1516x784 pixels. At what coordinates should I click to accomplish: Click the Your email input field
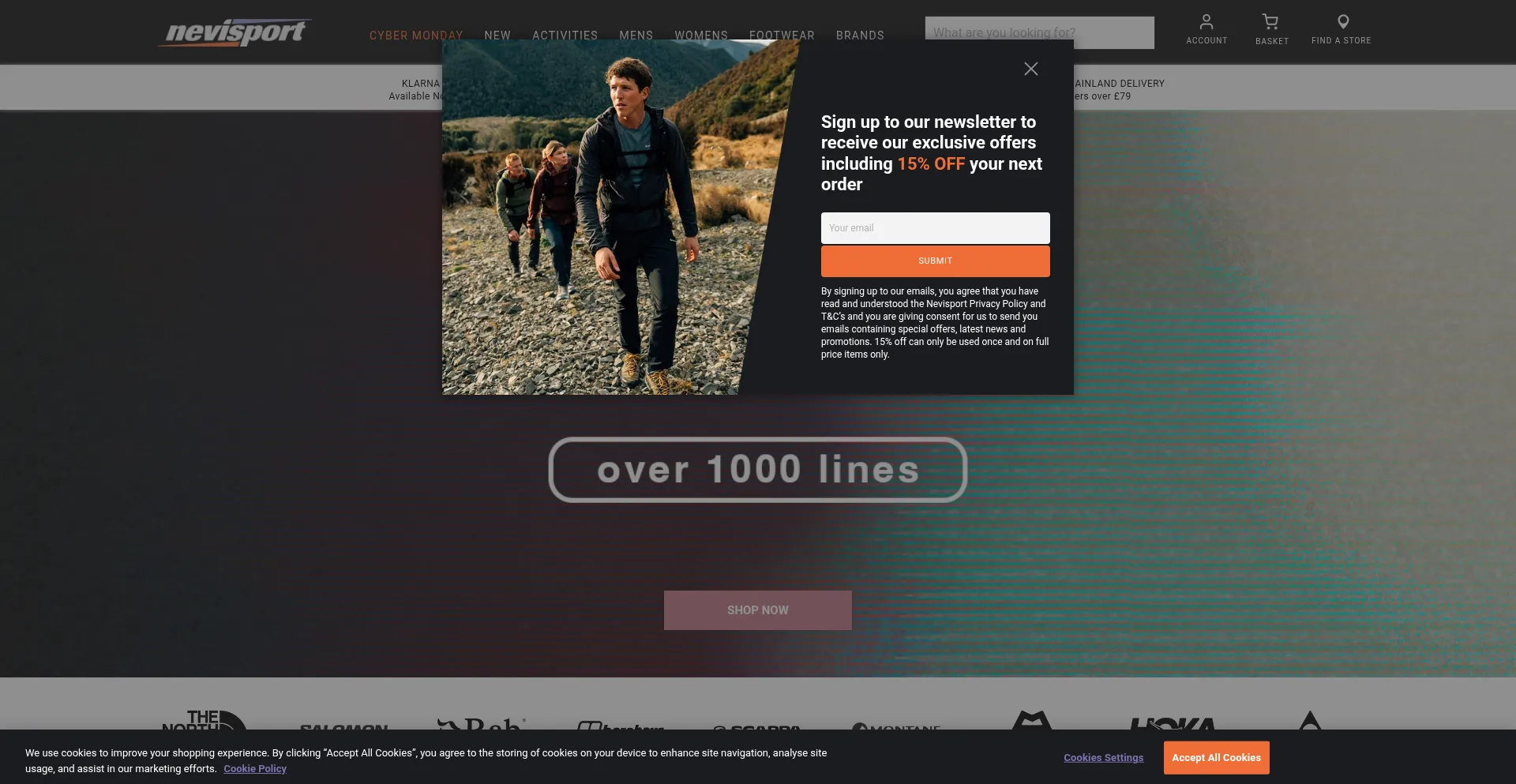(x=935, y=228)
